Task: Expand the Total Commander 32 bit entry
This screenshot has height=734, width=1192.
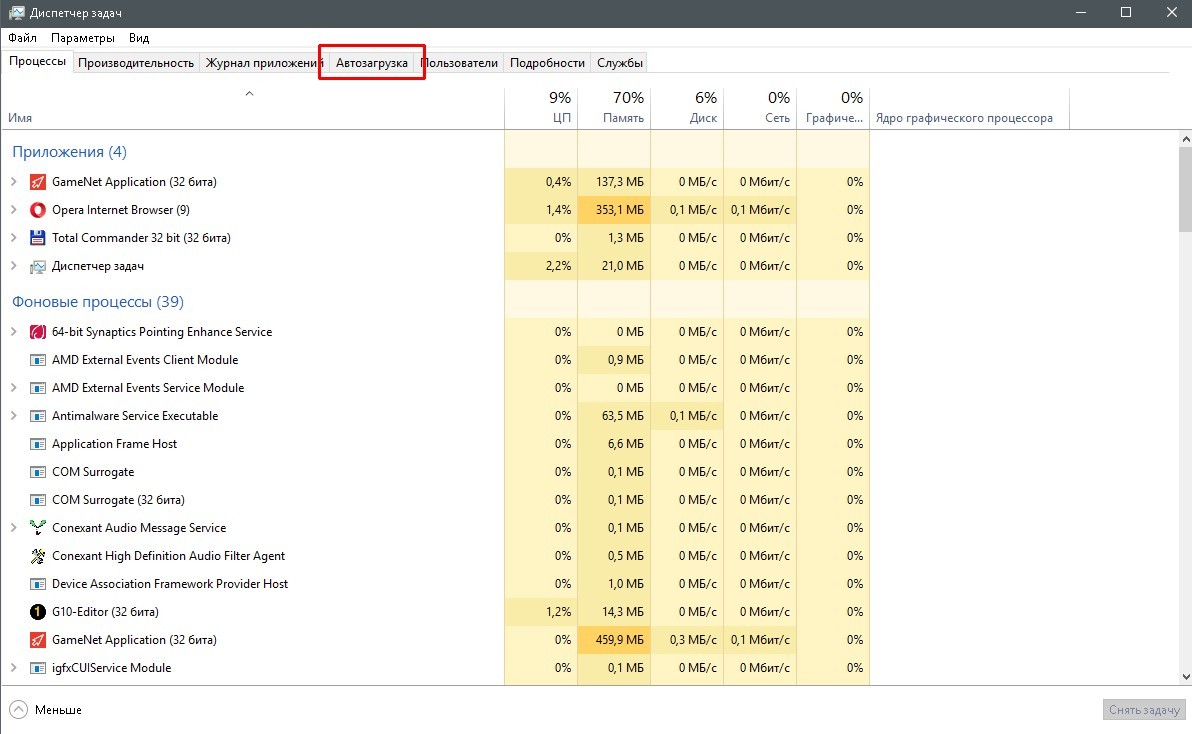Action: [x=14, y=238]
